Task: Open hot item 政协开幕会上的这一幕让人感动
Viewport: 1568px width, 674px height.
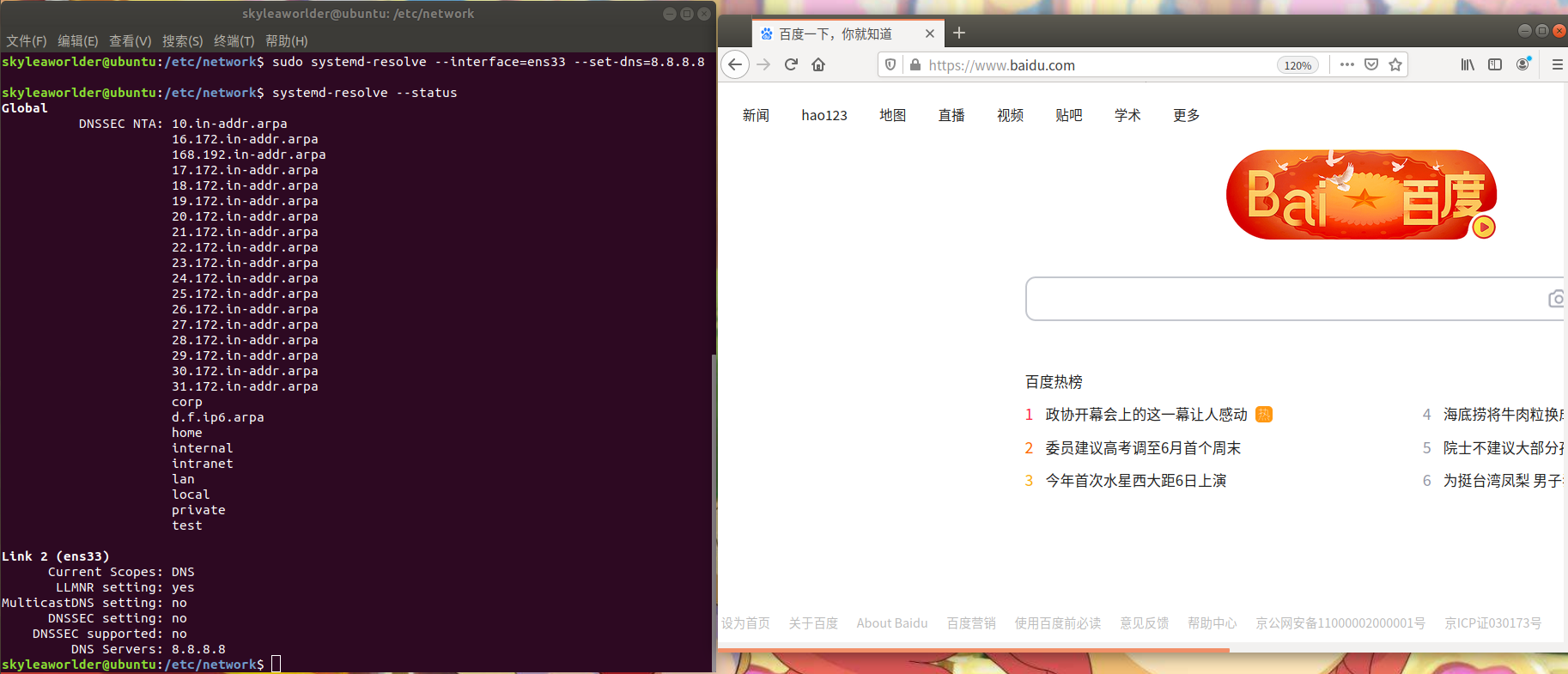Action: click(x=1146, y=415)
